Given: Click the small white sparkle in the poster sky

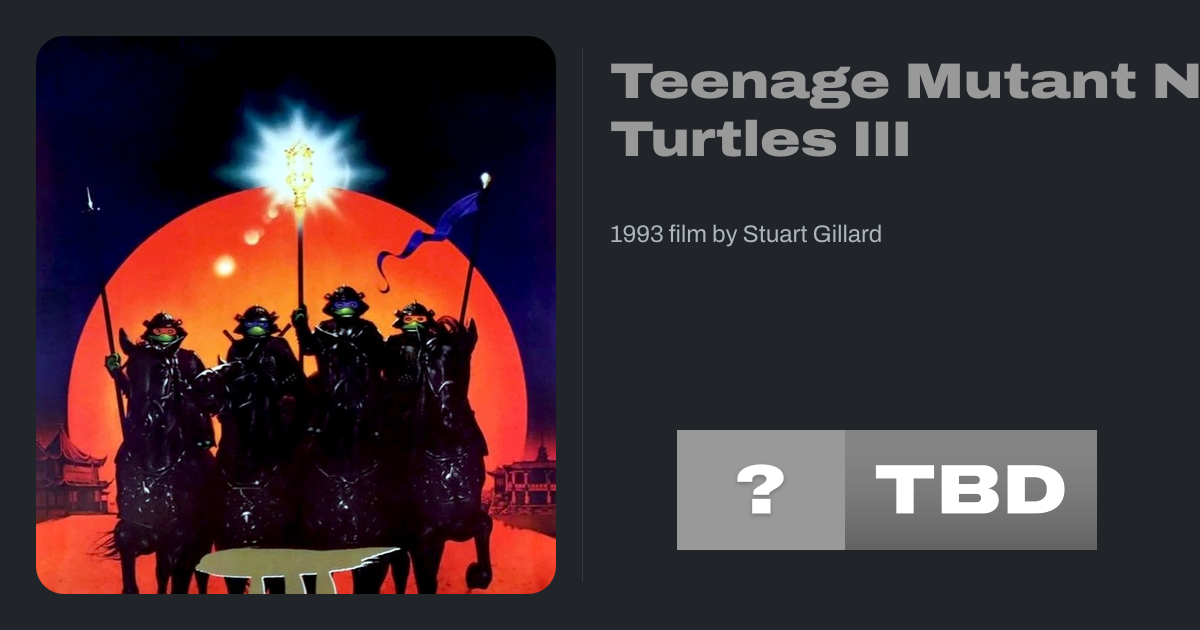Looking at the screenshot, I should click(x=92, y=201).
